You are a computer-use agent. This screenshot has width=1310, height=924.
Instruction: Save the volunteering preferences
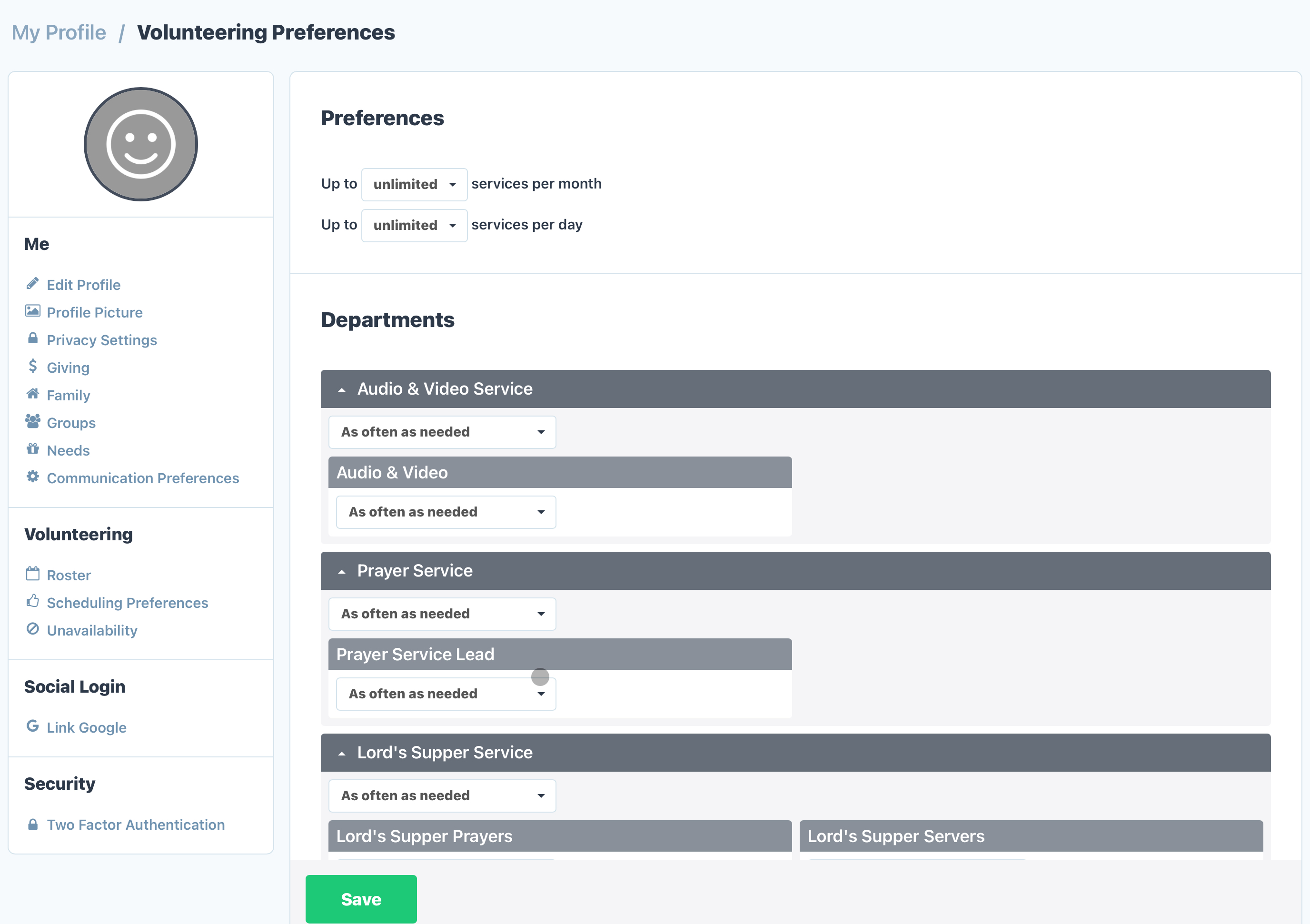(361, 899)
